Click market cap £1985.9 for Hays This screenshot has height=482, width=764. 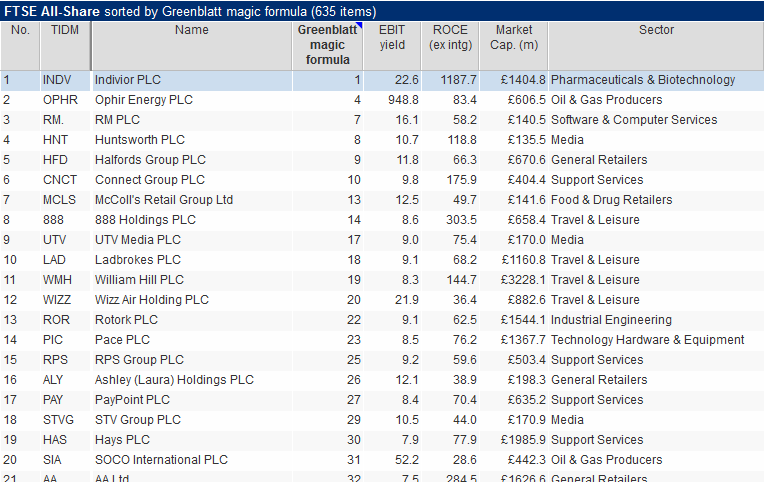[x=523, y=440]
